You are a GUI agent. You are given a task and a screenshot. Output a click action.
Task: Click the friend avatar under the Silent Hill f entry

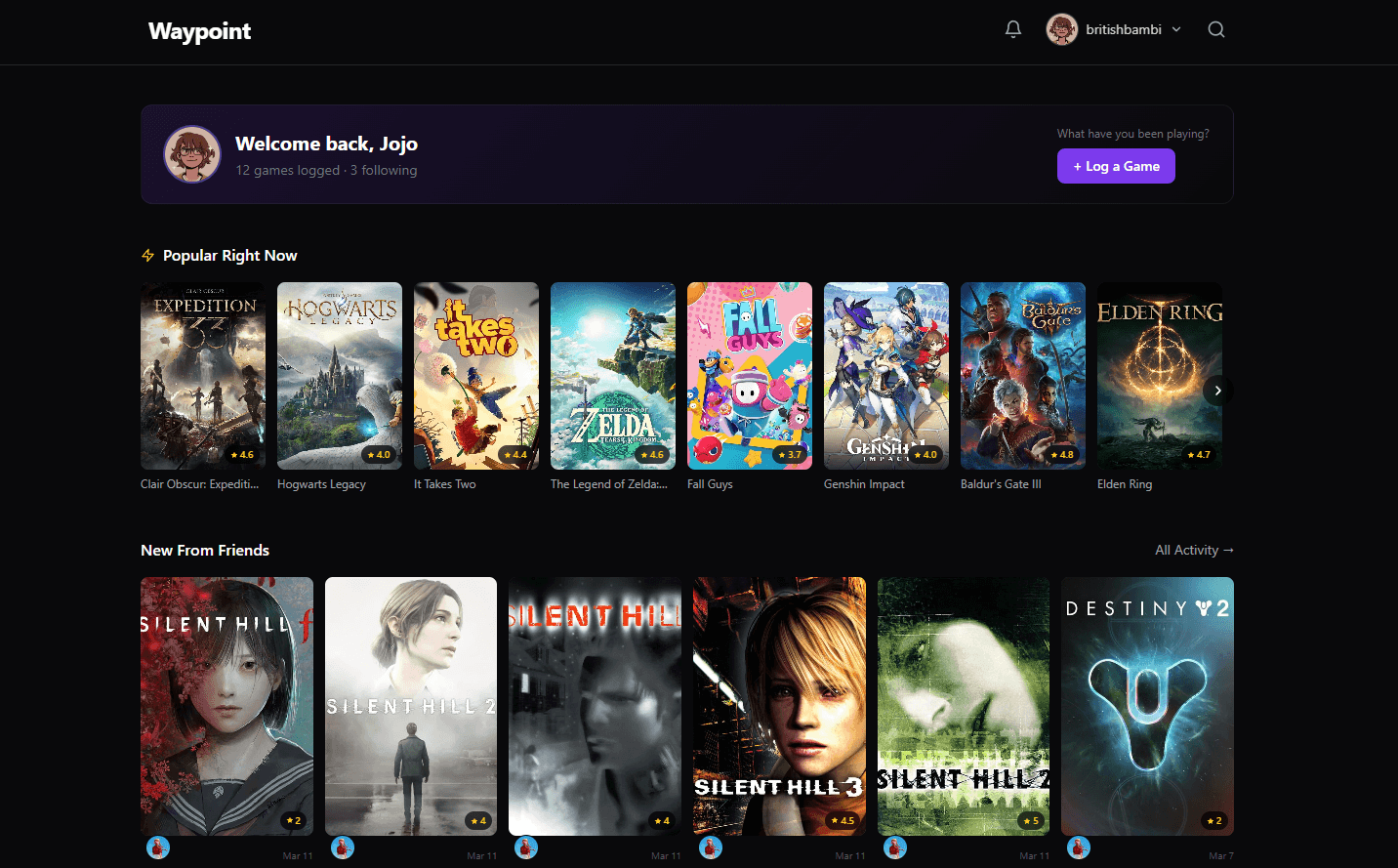point(158,847)
